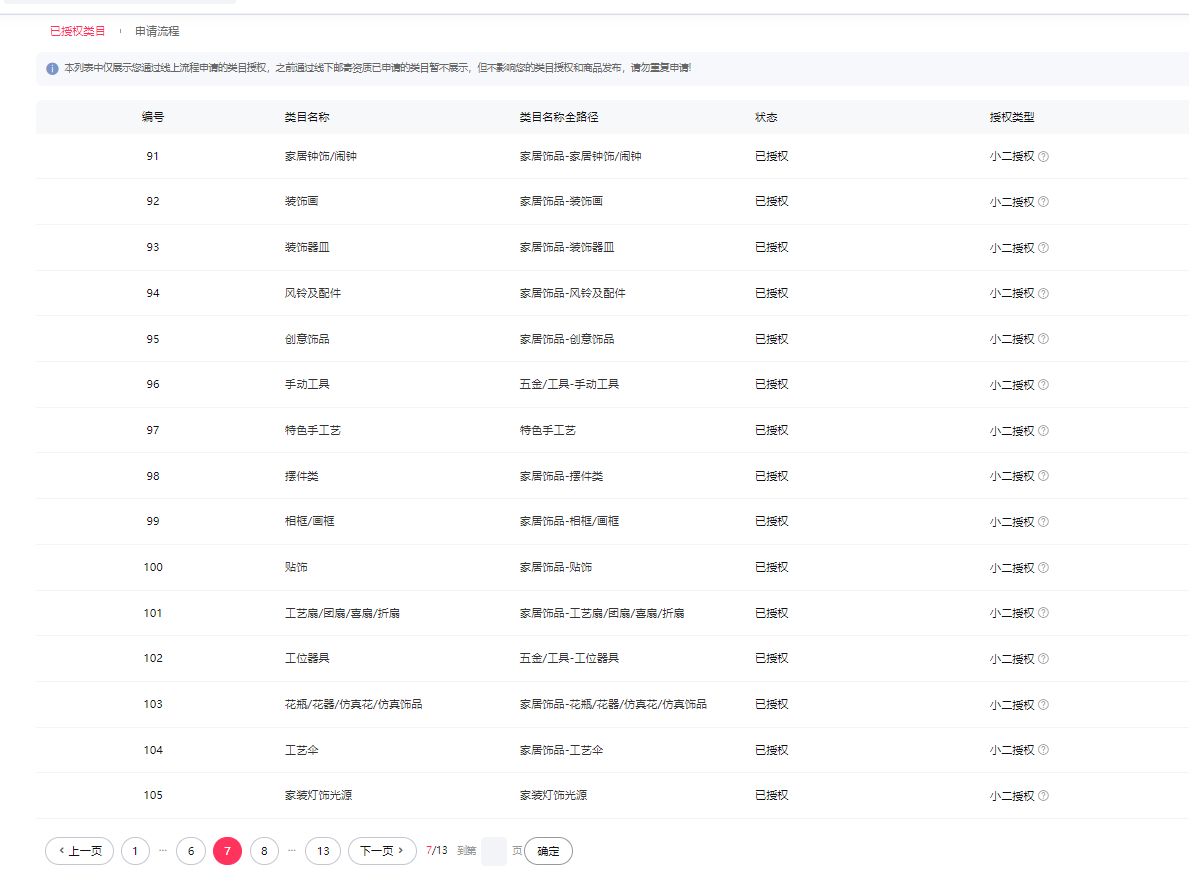This screenshot has height=874, width=1189.
Task: Open page 6 in pagination
Action: pos(190,851)
